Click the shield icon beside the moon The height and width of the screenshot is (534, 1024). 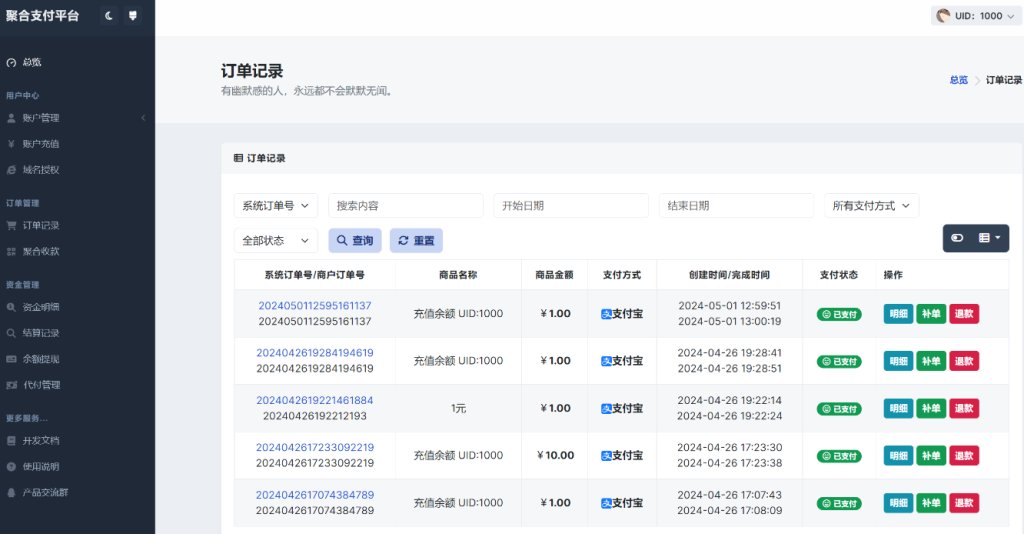[x=133, y=16]
